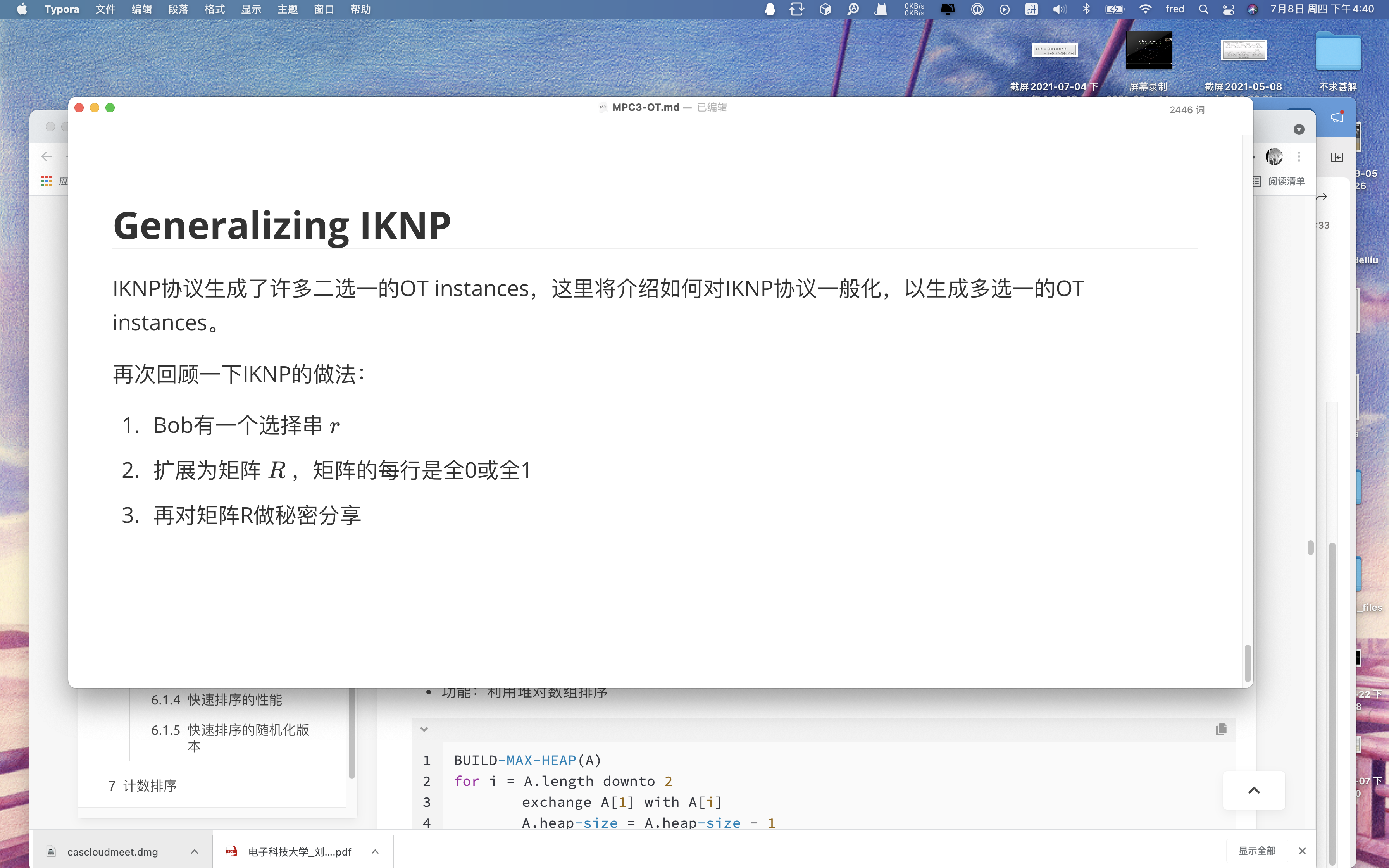Open outline item 6.1.5 快速排序的随机化版本

(x=230, y=738)
